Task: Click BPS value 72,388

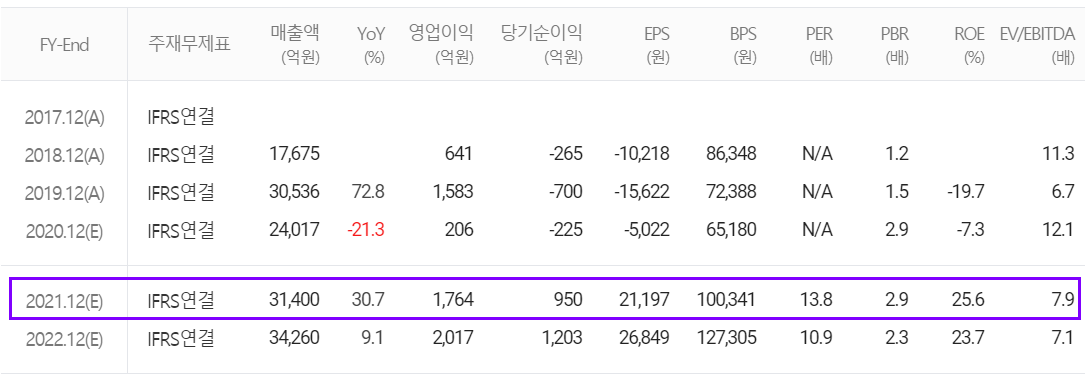Action: (x=732, y=192)
